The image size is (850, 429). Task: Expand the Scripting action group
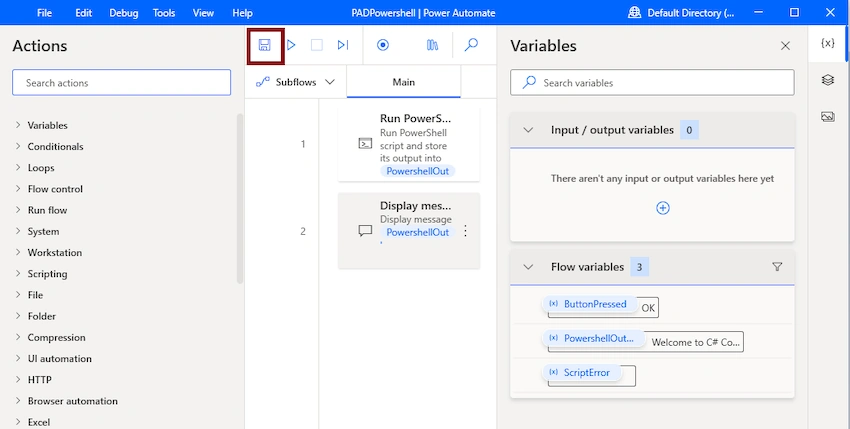[18, 273]
